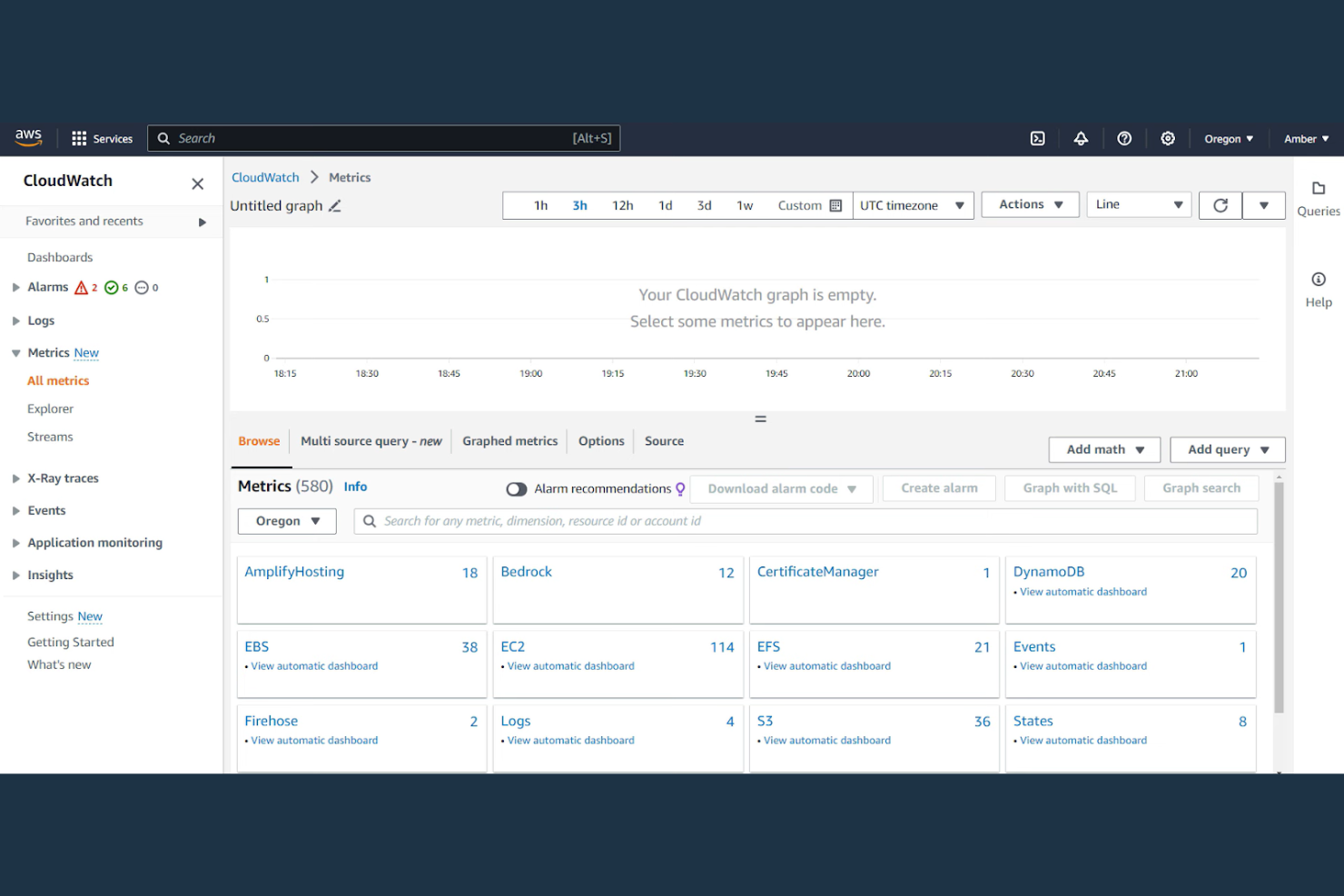This screenshot has width=1344, height=896.
Task: Enable alarm recommendations
Action: pos(516,488)
